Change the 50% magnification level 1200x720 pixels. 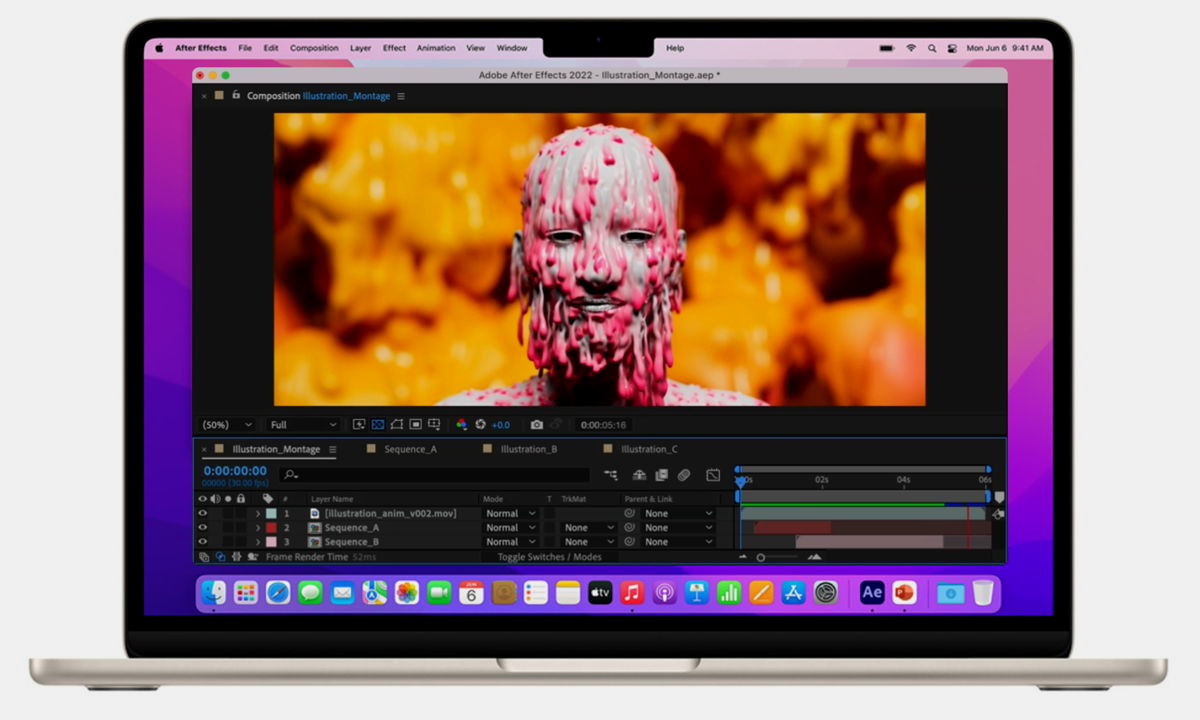click(226, 424)
